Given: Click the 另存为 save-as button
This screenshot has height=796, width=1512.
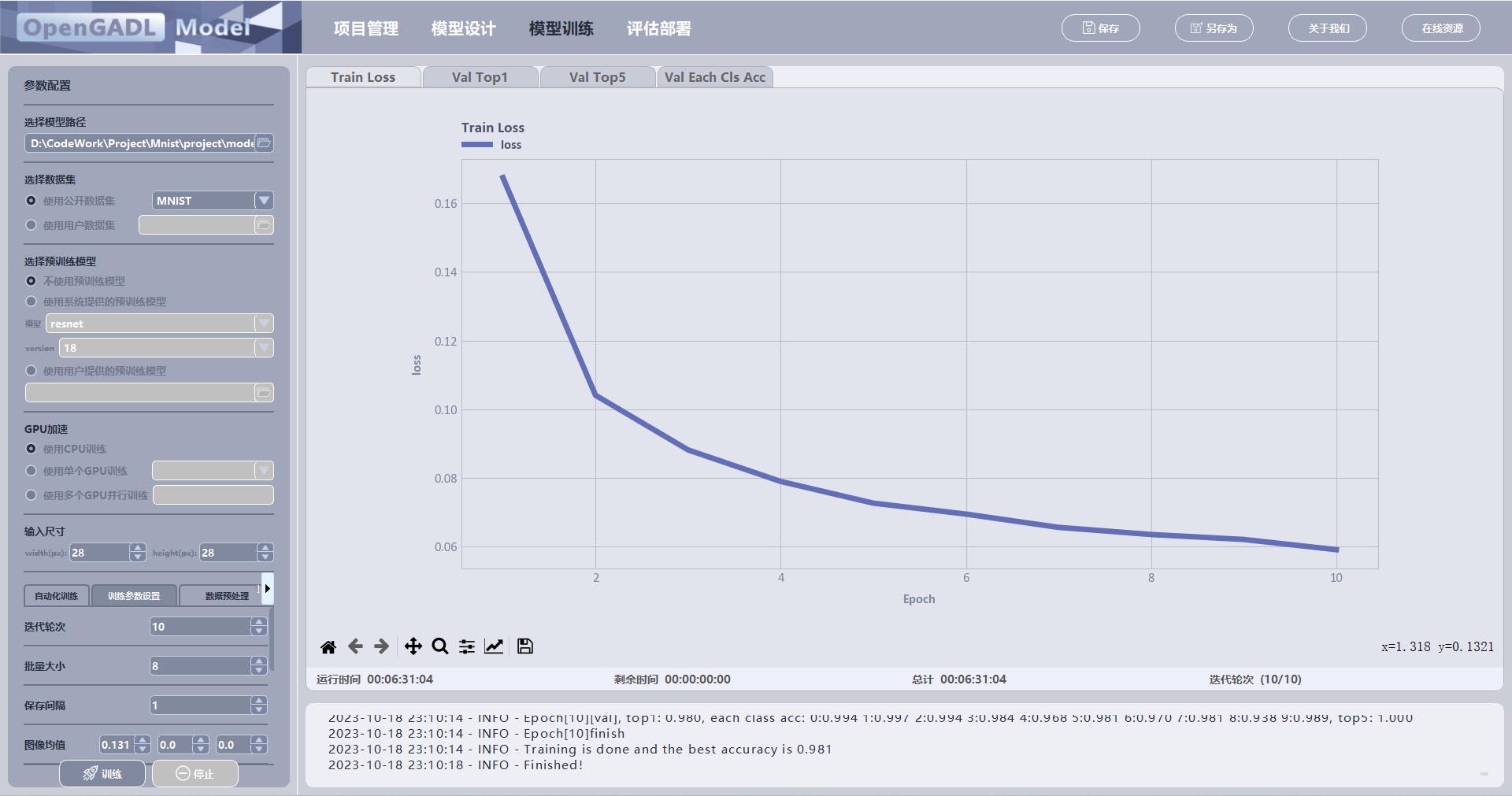Looking at the screenshot, I should click(1214, 28).
